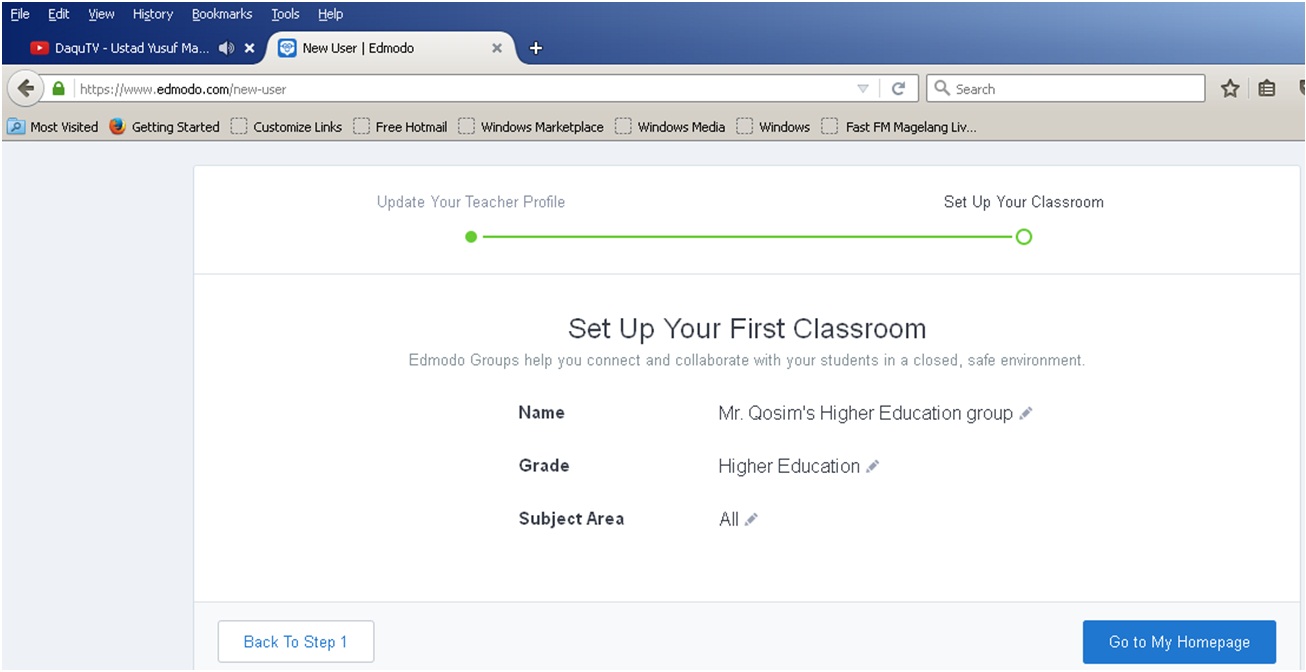Open Fast FM Magelang bookmark

pos(899,127)
